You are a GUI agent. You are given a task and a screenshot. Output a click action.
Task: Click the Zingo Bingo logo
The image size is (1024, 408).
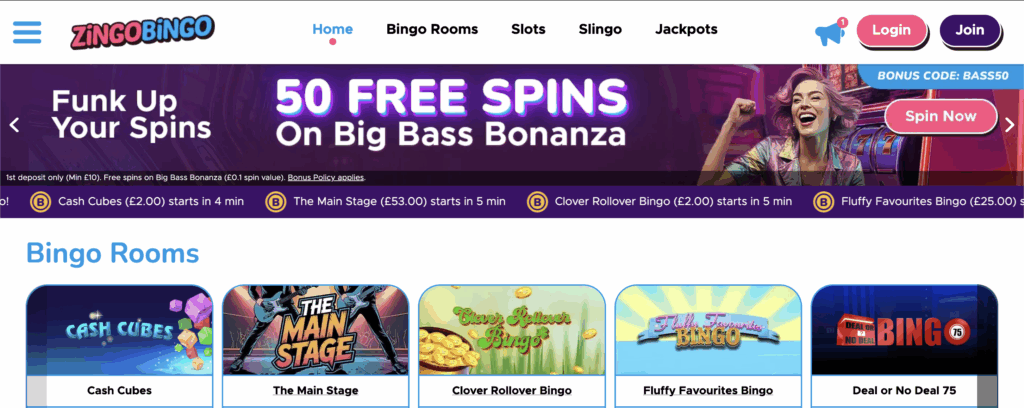(x=142, y=31)
